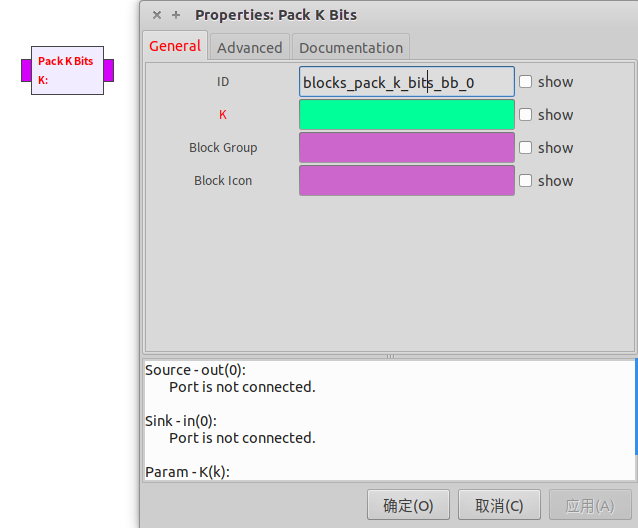Viewport: 638px width, 528px height.
Task: Switch to the General tab
Action: pyautogui.click(x=175, y=46)
